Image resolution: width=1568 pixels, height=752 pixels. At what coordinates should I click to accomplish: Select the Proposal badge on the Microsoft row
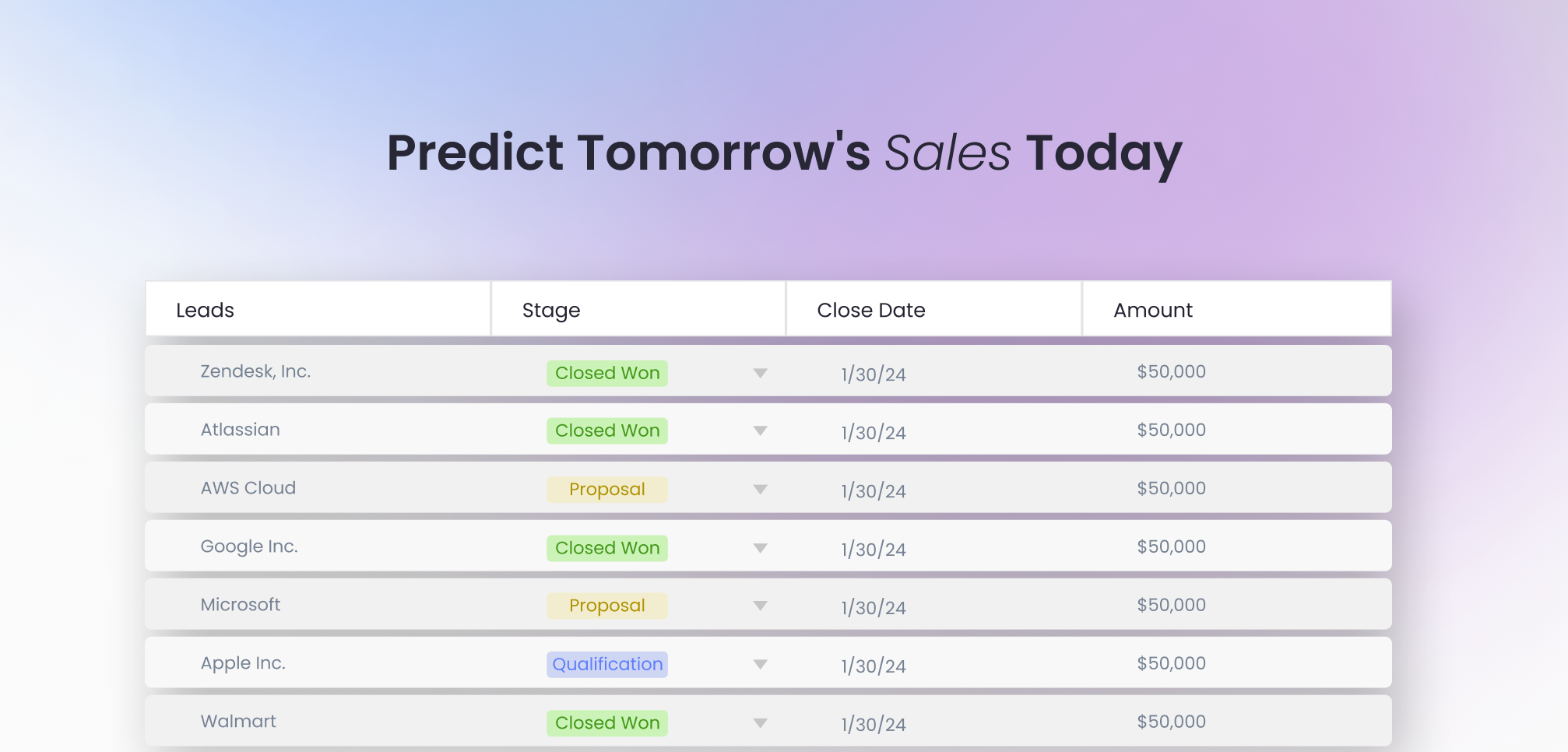(606, 605)
